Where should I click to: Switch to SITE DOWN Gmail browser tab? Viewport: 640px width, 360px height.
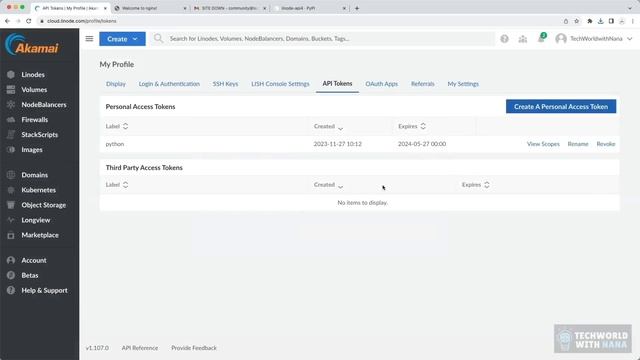coord(229,8)
